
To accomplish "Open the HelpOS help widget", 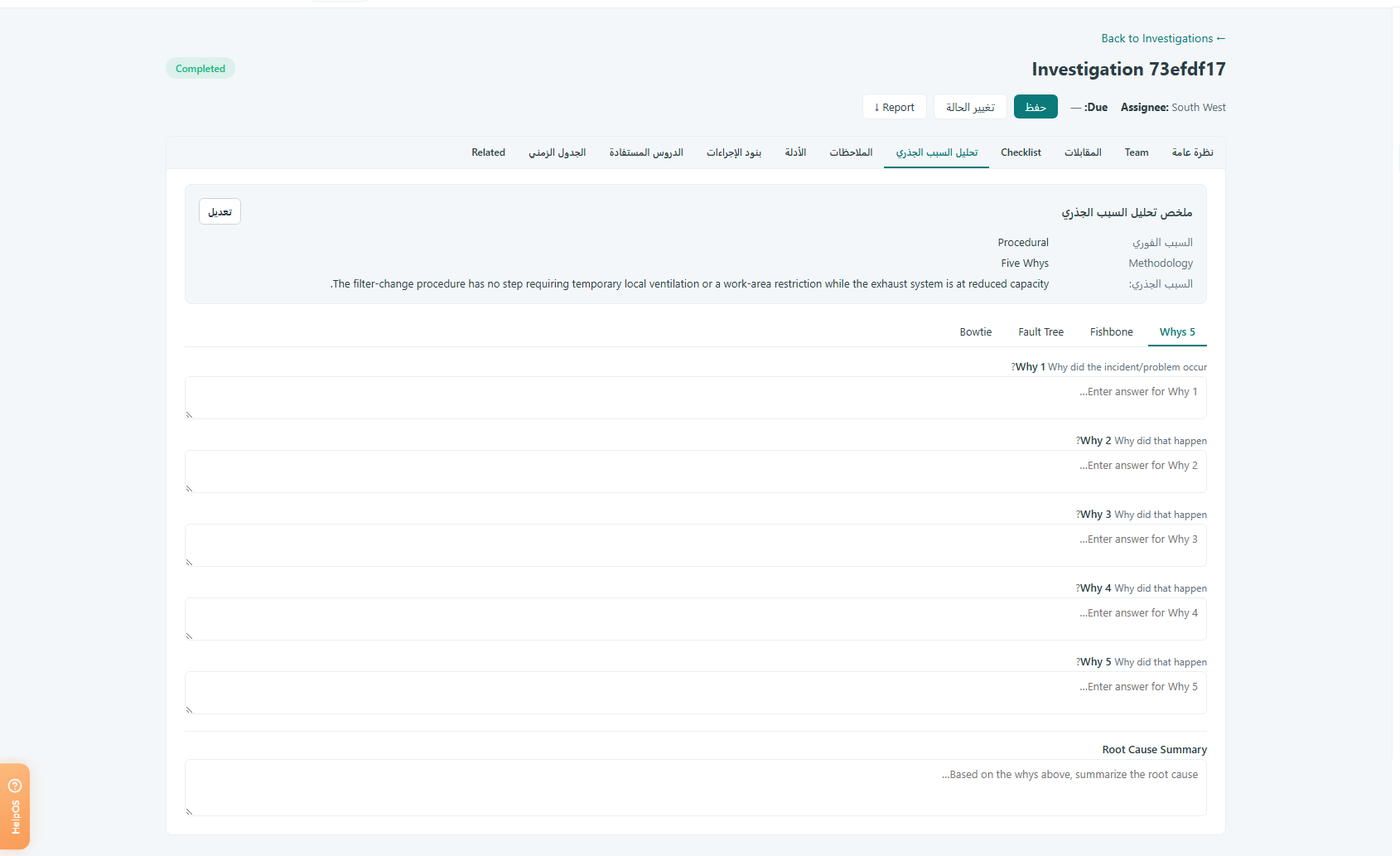I will click(x=15, y=806).
